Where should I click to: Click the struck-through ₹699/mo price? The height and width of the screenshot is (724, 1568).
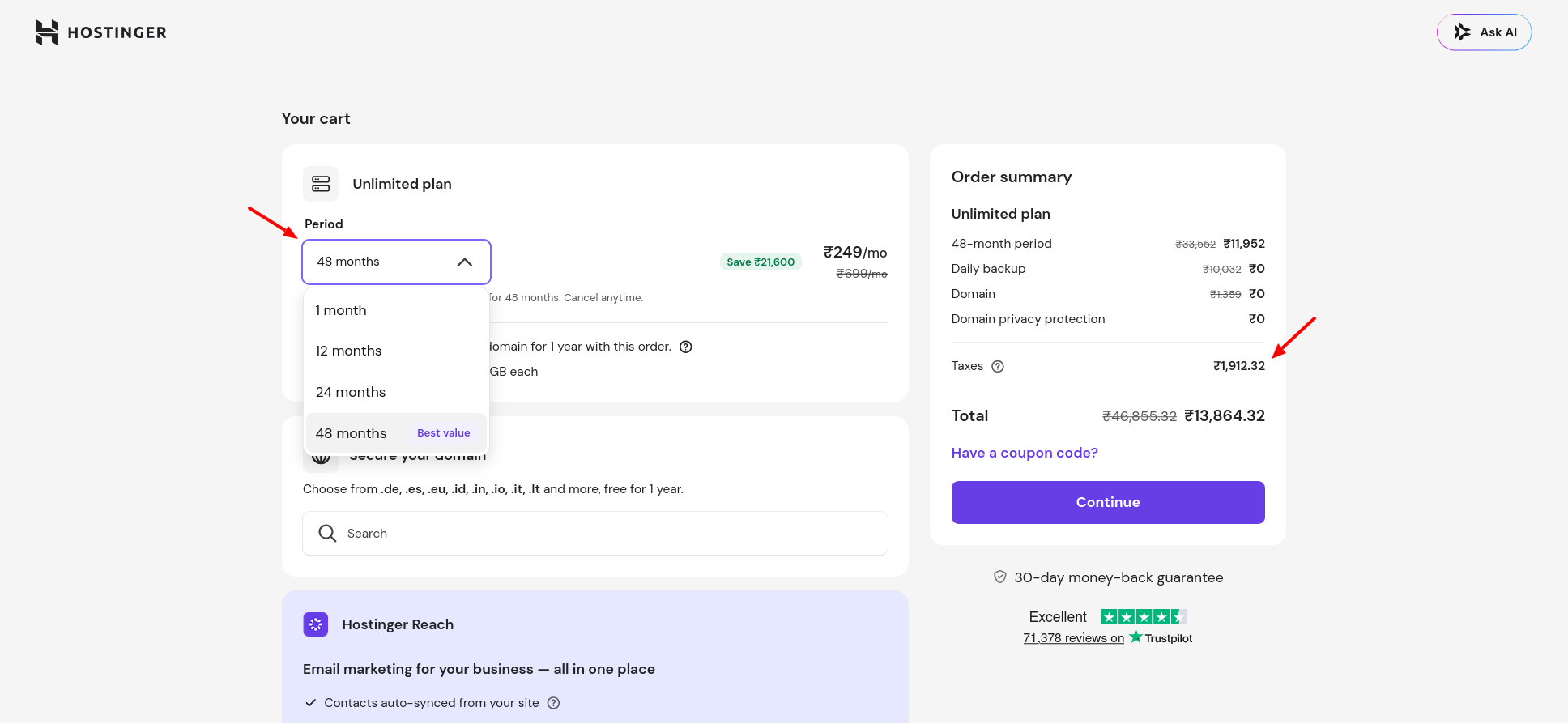(862, 274)
